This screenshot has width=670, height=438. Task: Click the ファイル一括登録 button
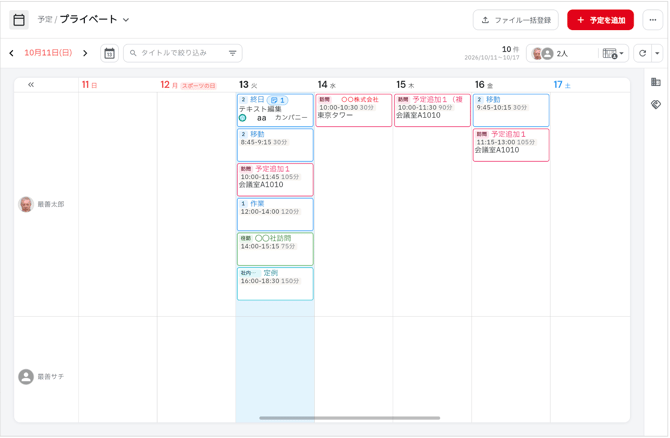(516, 20)
